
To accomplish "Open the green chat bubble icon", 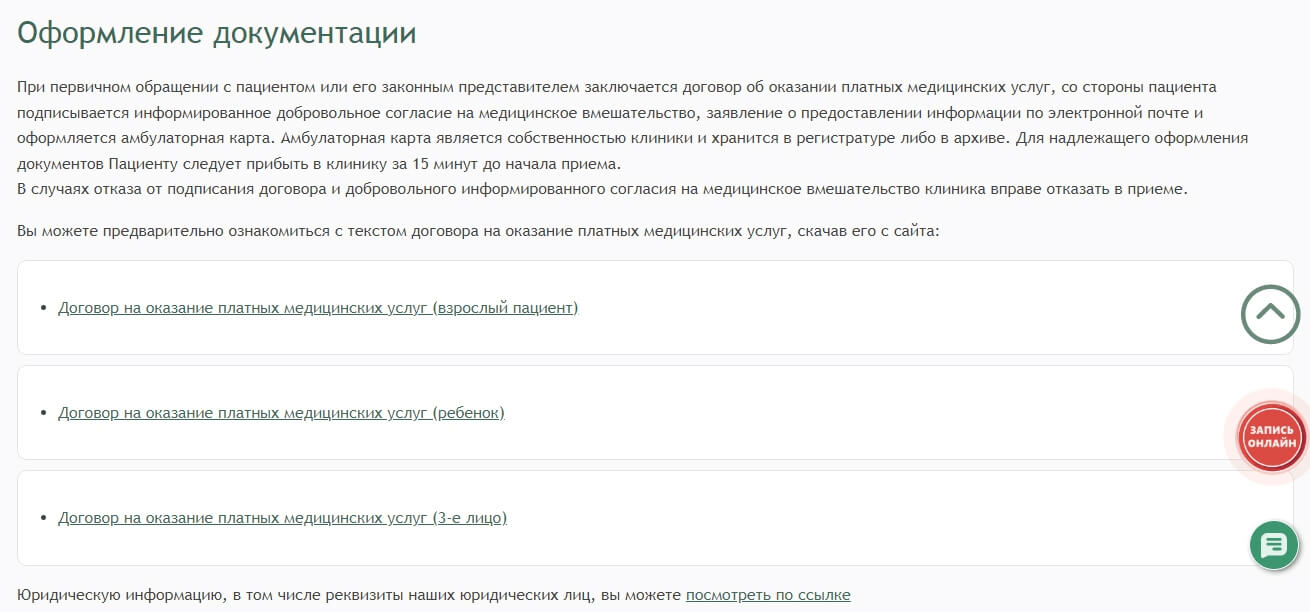I will click(1274, 546).
